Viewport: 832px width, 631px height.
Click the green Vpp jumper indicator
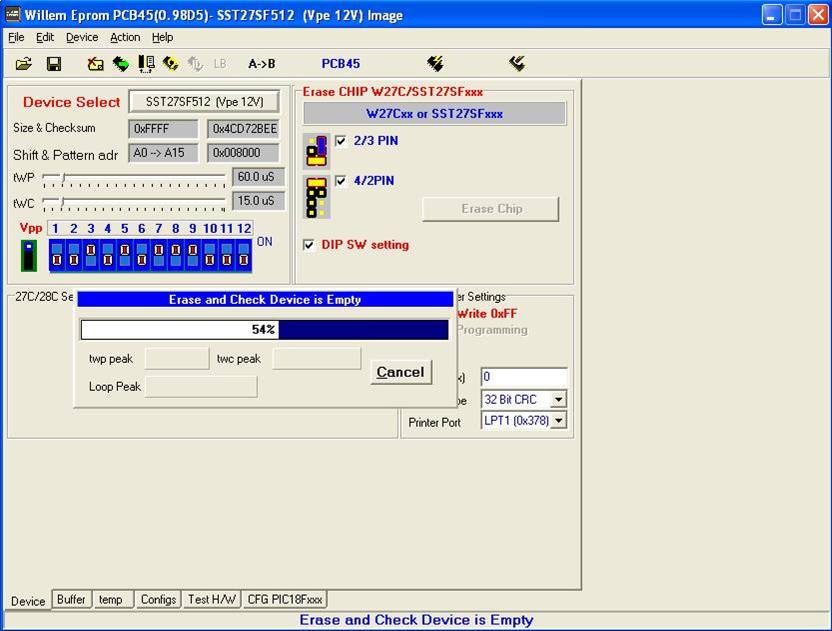(x=29, y=255)
